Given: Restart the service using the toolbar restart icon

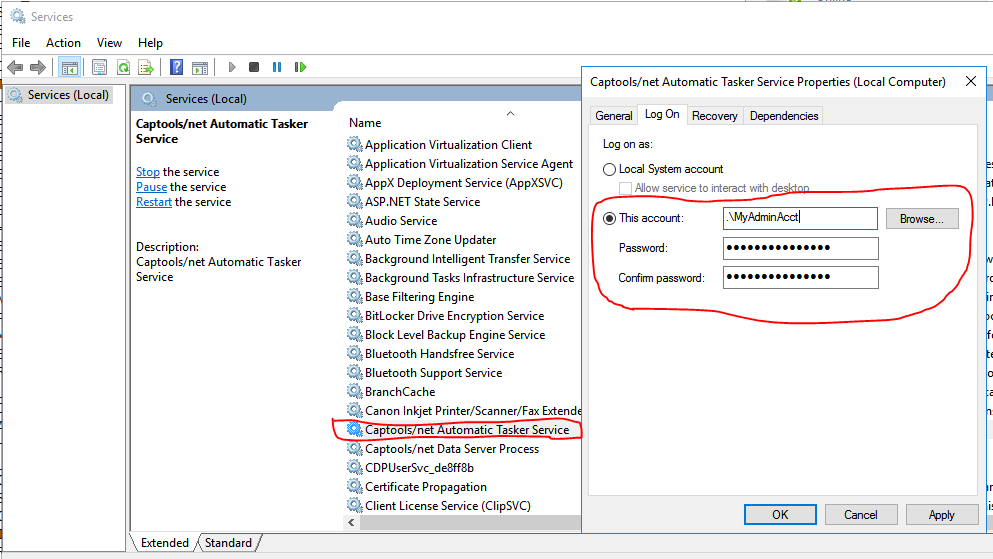Looking at the screenshot, I should 299,67.
